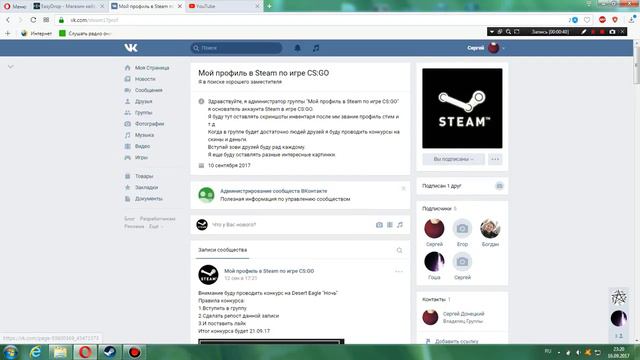Reload the current page
The height and width of the screenshot is (360, 640).
33,20
